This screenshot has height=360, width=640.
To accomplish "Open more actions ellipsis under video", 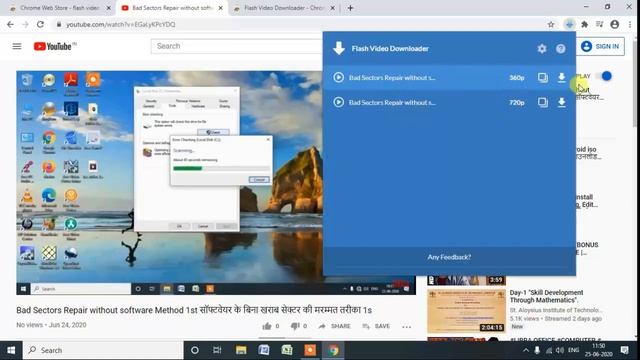I will click(x=407, y=327).
